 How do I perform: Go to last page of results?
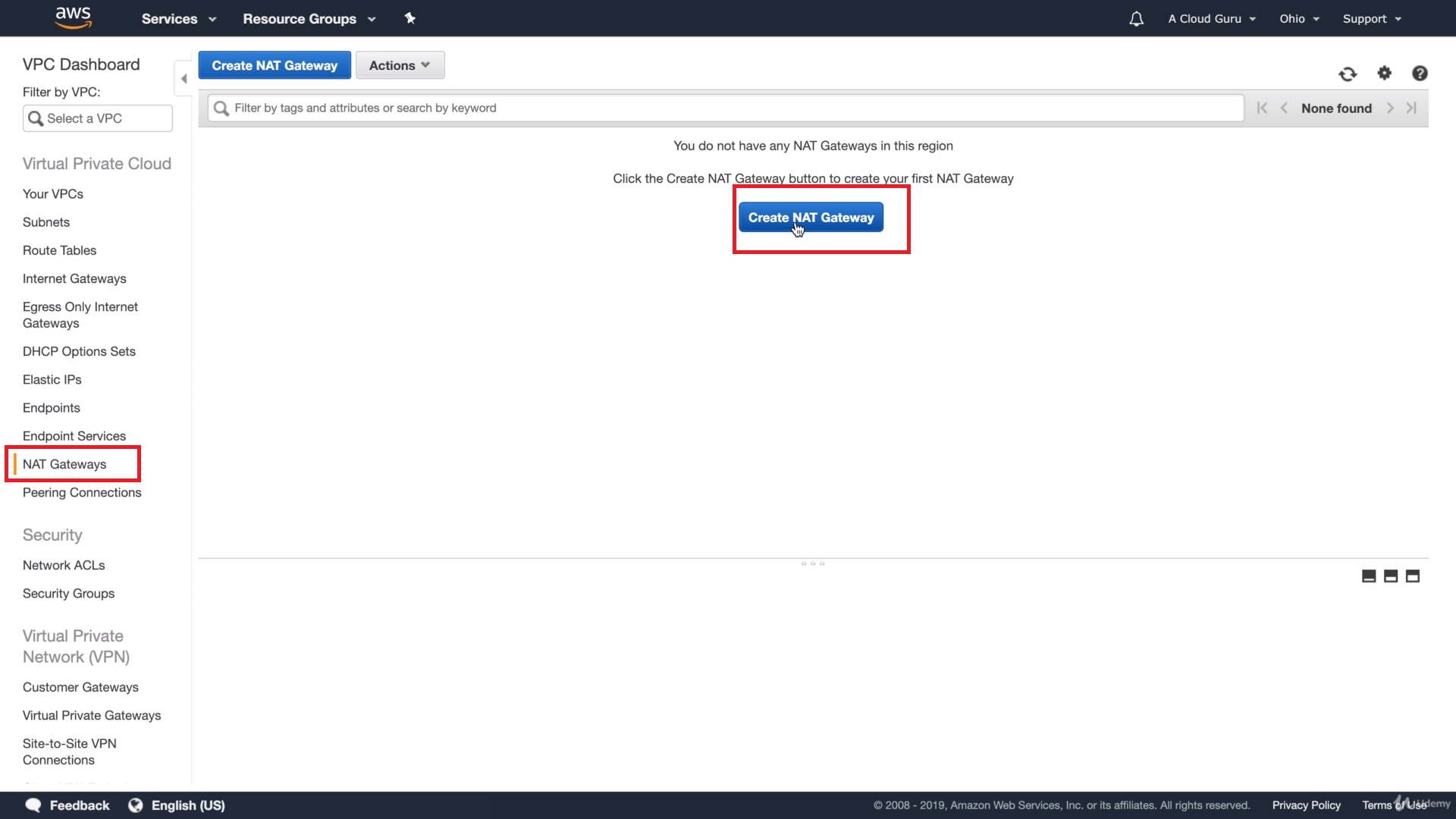pyautogui.click(x=1411, y=108)
